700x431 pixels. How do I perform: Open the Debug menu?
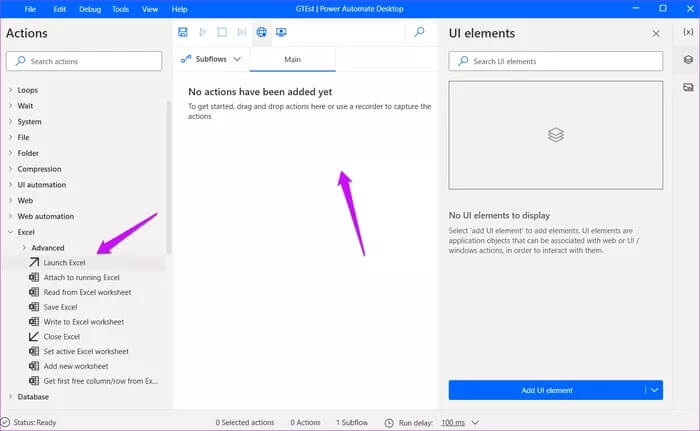pyautogui.click(x=90, y=9)
